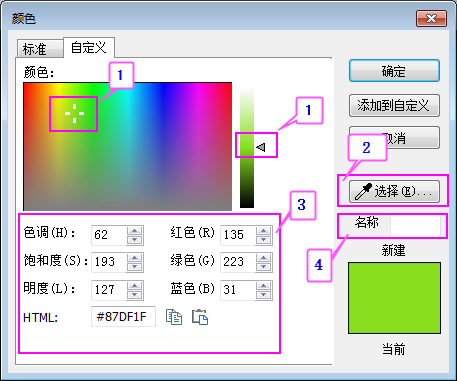This screenshot has height=381, width=457.
Task: Confirm with the 确定 button
Action: click(394, 71)
